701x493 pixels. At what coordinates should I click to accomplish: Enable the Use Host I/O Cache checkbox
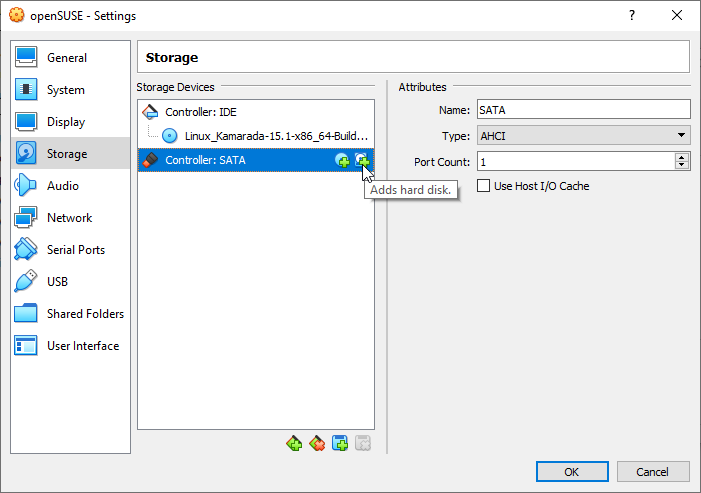(484, 186)
